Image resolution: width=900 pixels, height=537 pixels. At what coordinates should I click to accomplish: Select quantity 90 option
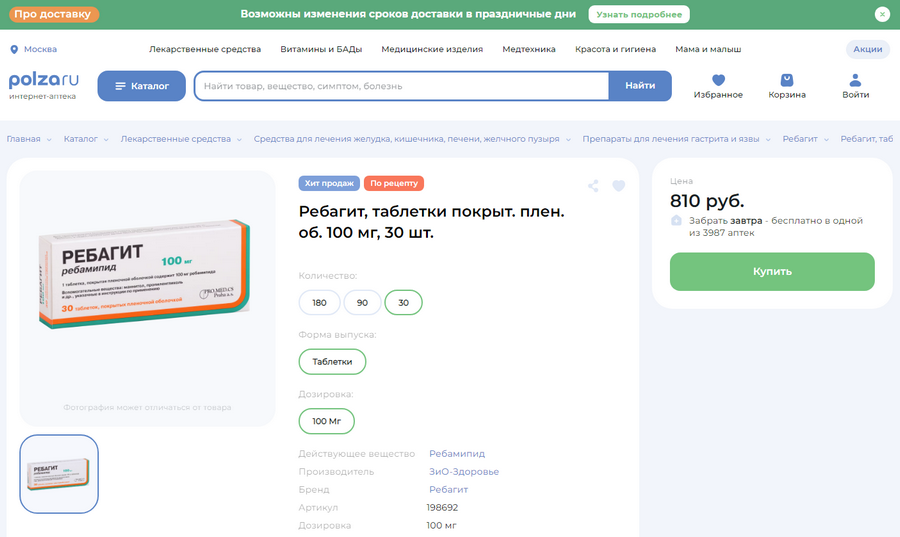click(x=362, y=302)
